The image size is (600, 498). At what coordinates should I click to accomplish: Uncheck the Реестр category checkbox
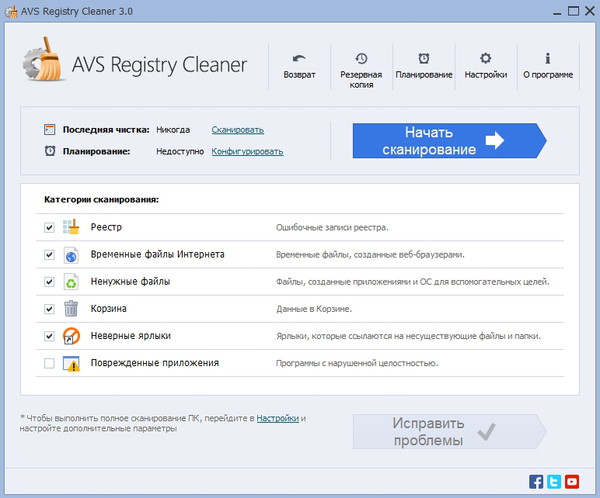[49, 228]
